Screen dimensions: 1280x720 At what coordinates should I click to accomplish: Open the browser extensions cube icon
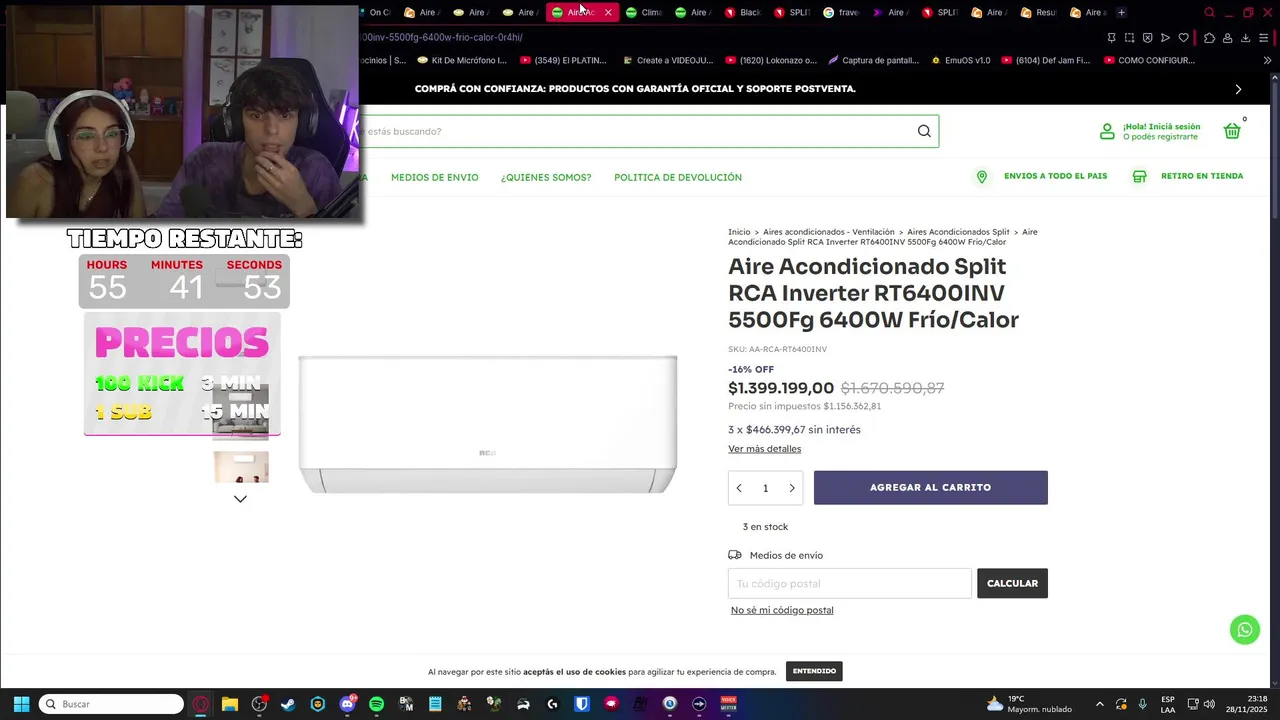coord(1209,38)
